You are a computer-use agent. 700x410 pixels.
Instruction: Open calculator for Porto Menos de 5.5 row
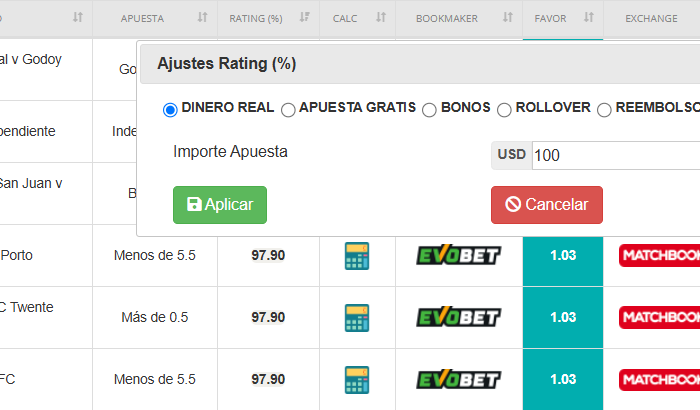(x=357, y=255)
